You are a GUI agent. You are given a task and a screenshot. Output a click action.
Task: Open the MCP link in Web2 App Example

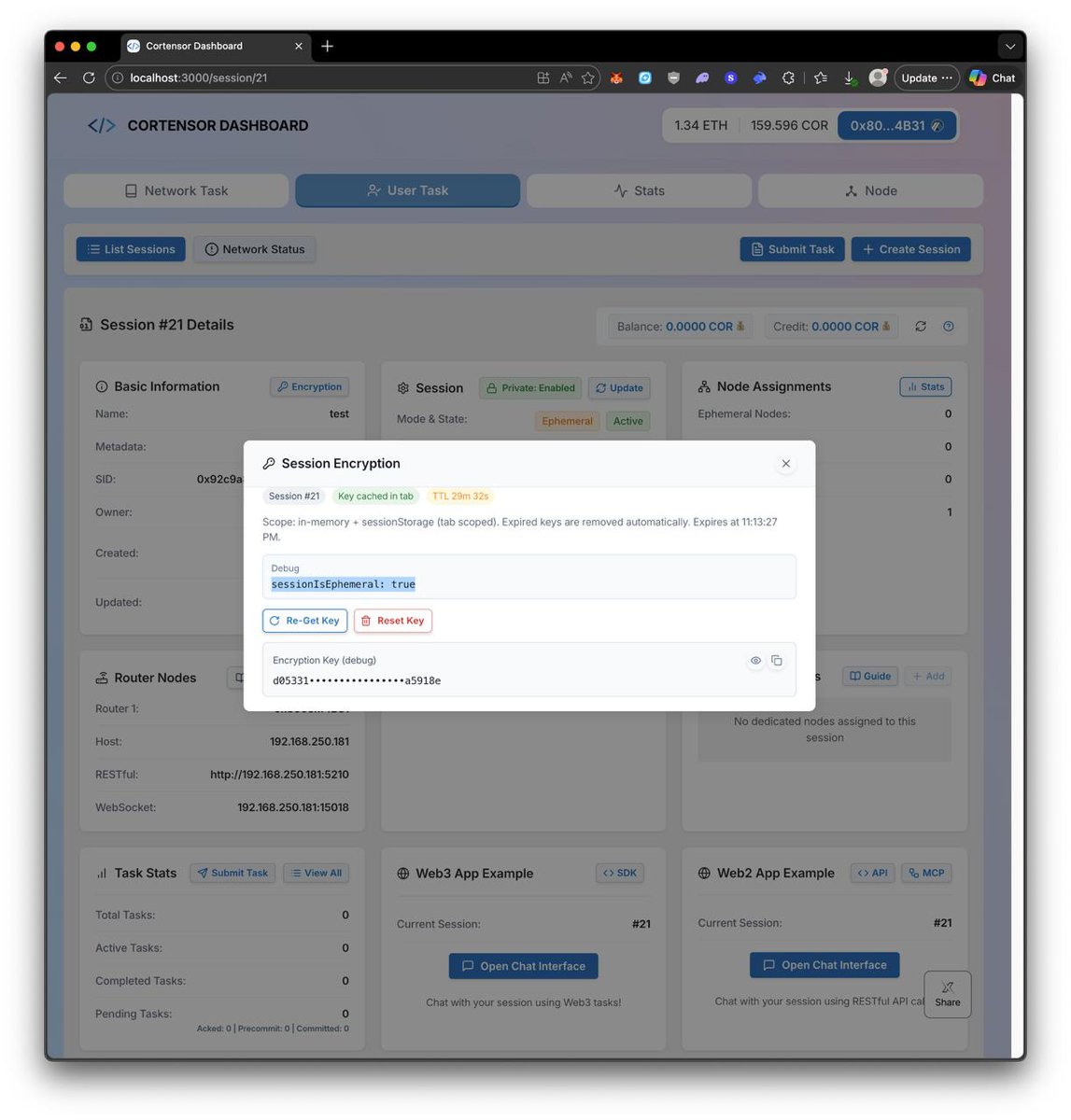point(926,874)
